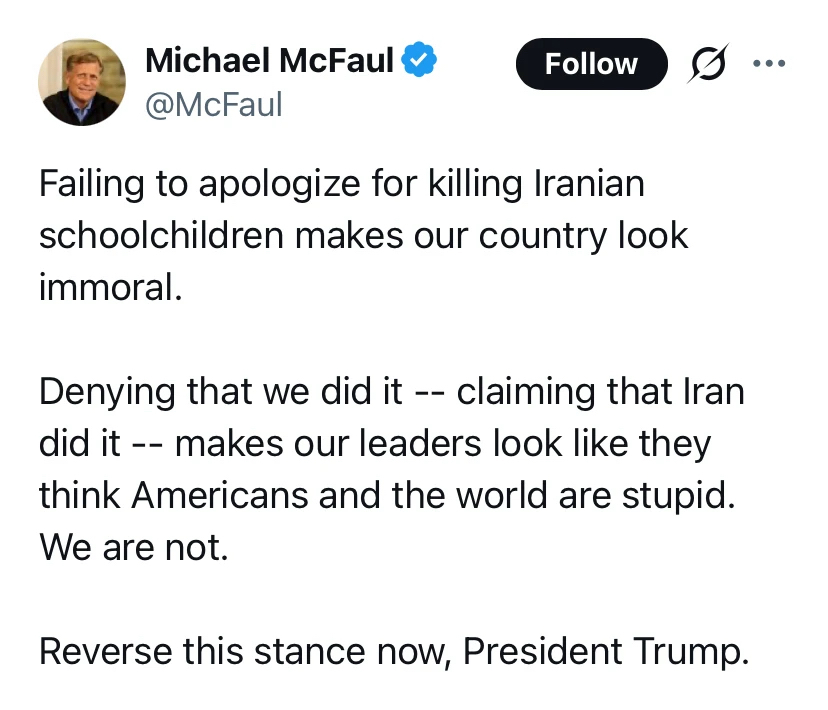
Task: Click the sentence 'We are not.'
Action: click(x=134, y=546)
